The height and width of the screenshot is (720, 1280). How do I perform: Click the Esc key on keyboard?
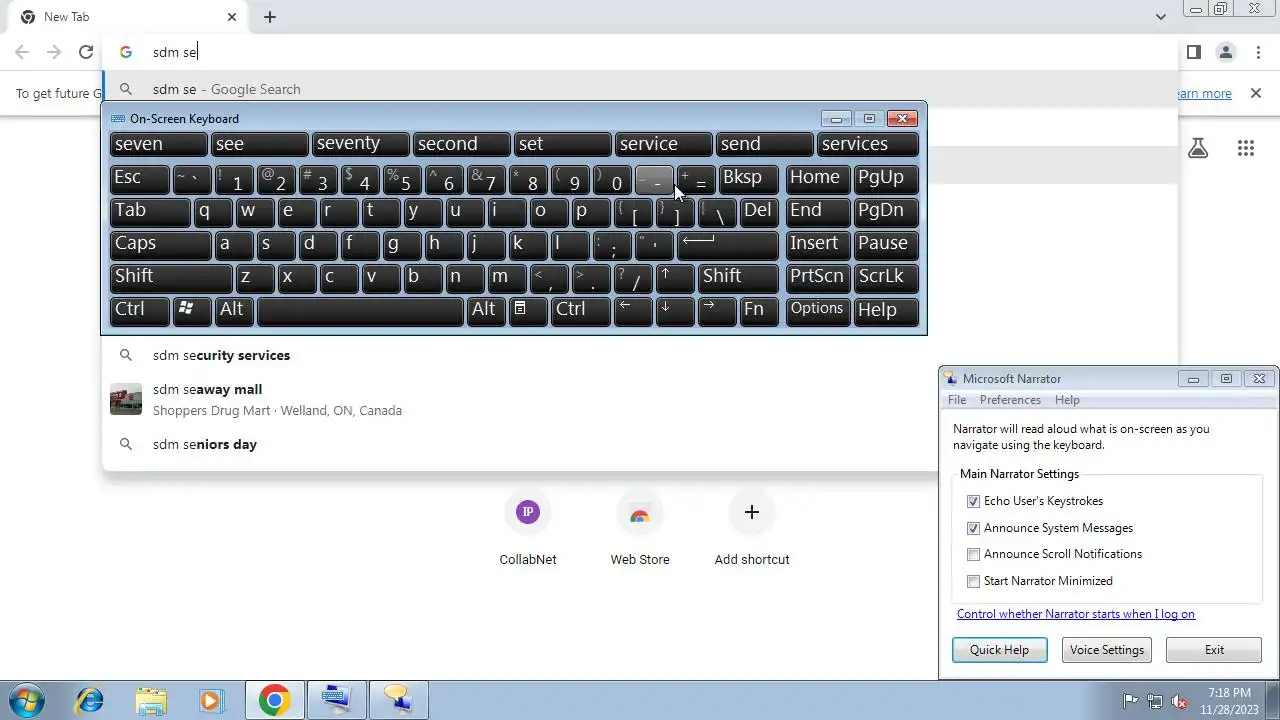coord(139,178)
